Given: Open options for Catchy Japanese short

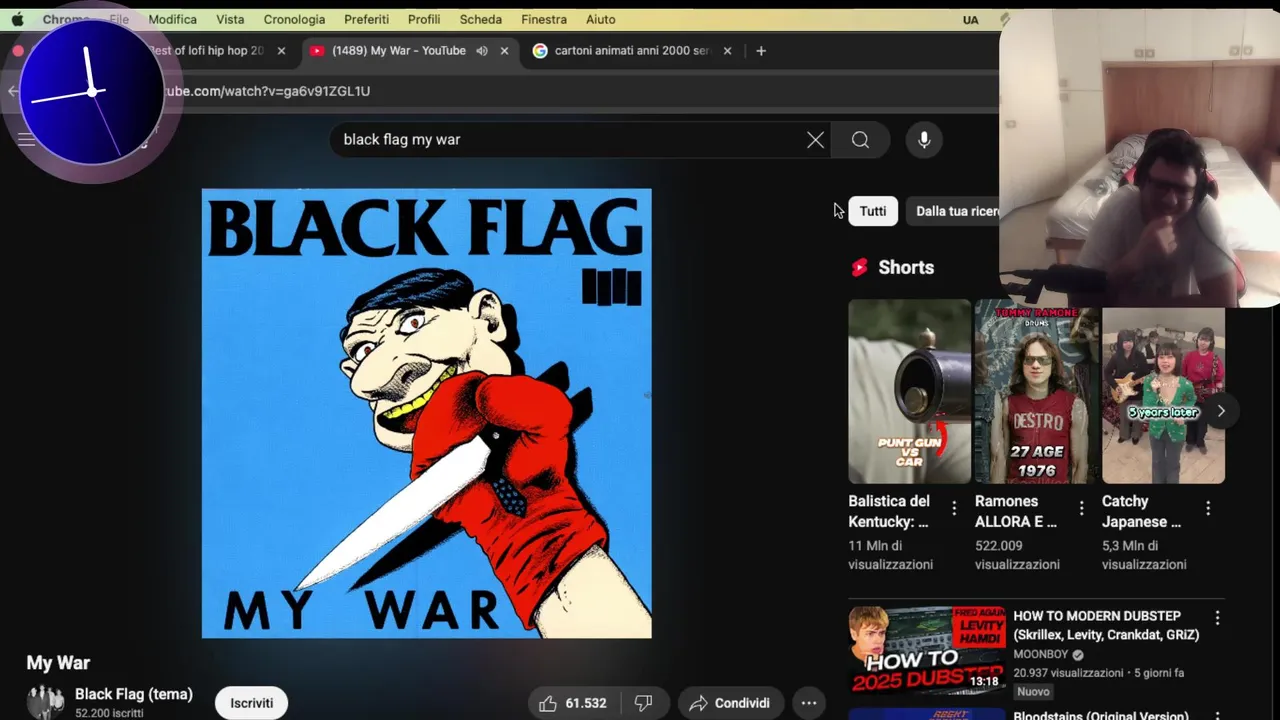Looking at the screenshot, I should pyautogui.click(x=1208, y=508).
